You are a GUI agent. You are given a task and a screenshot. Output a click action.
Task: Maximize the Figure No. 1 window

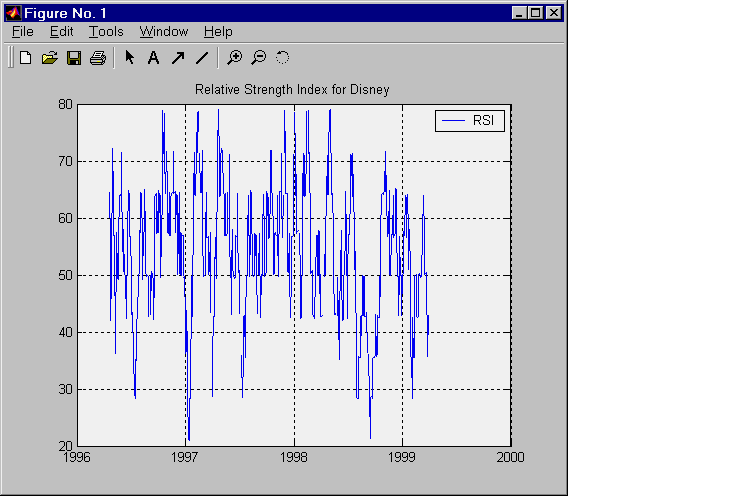point(536,13)
